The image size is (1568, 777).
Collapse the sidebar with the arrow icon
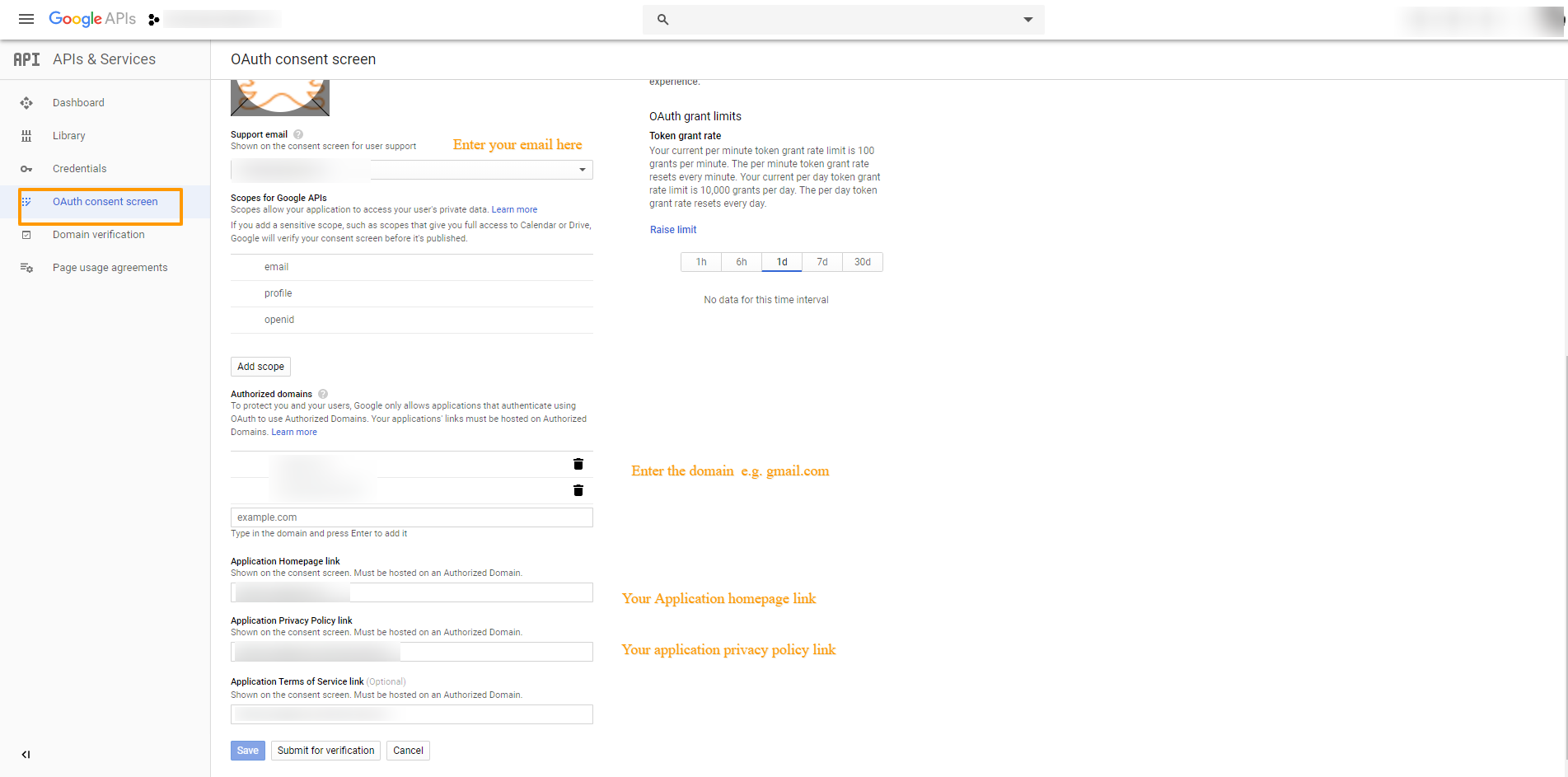[26, 754]
